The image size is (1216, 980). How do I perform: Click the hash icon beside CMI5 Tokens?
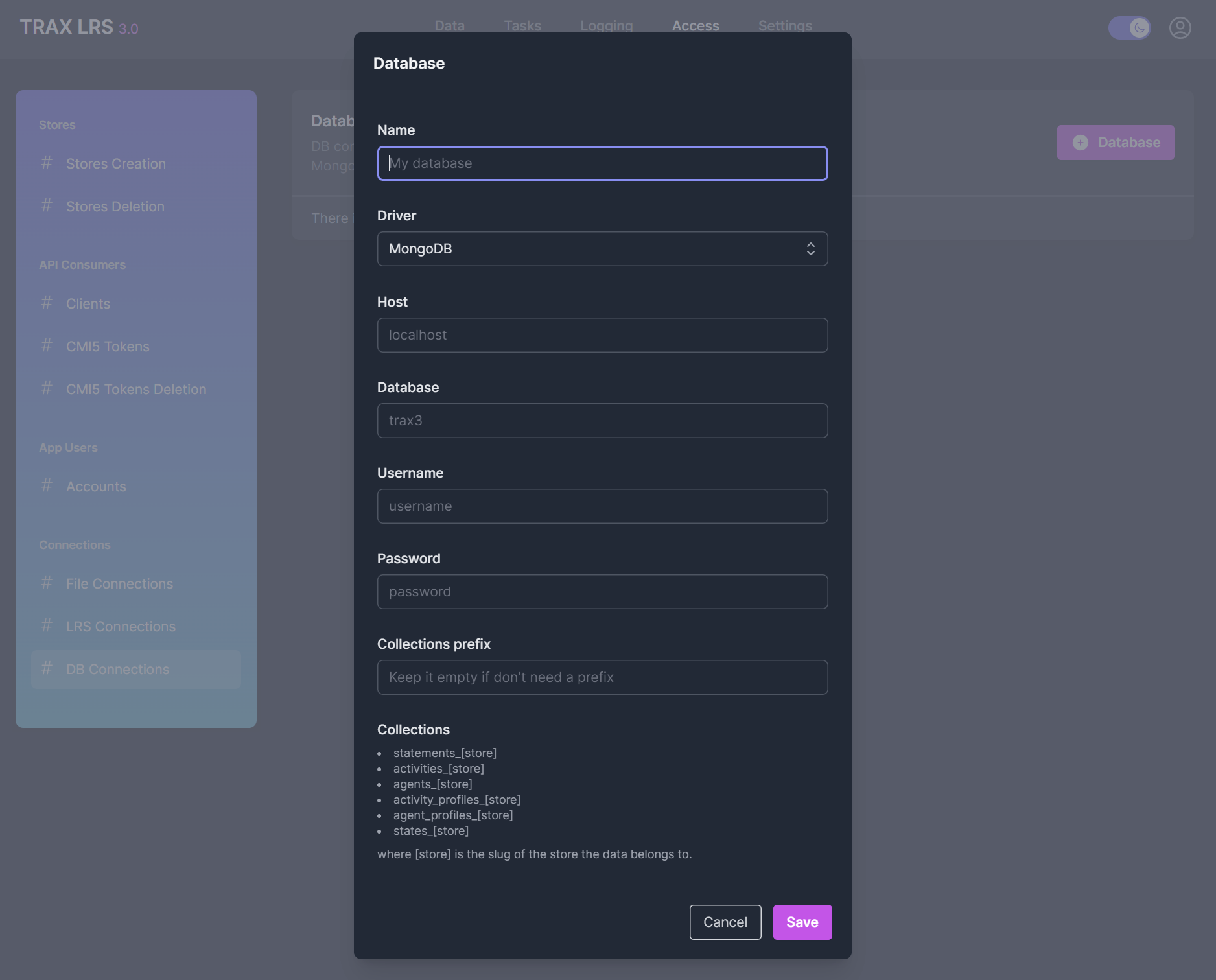pos(47,346)
